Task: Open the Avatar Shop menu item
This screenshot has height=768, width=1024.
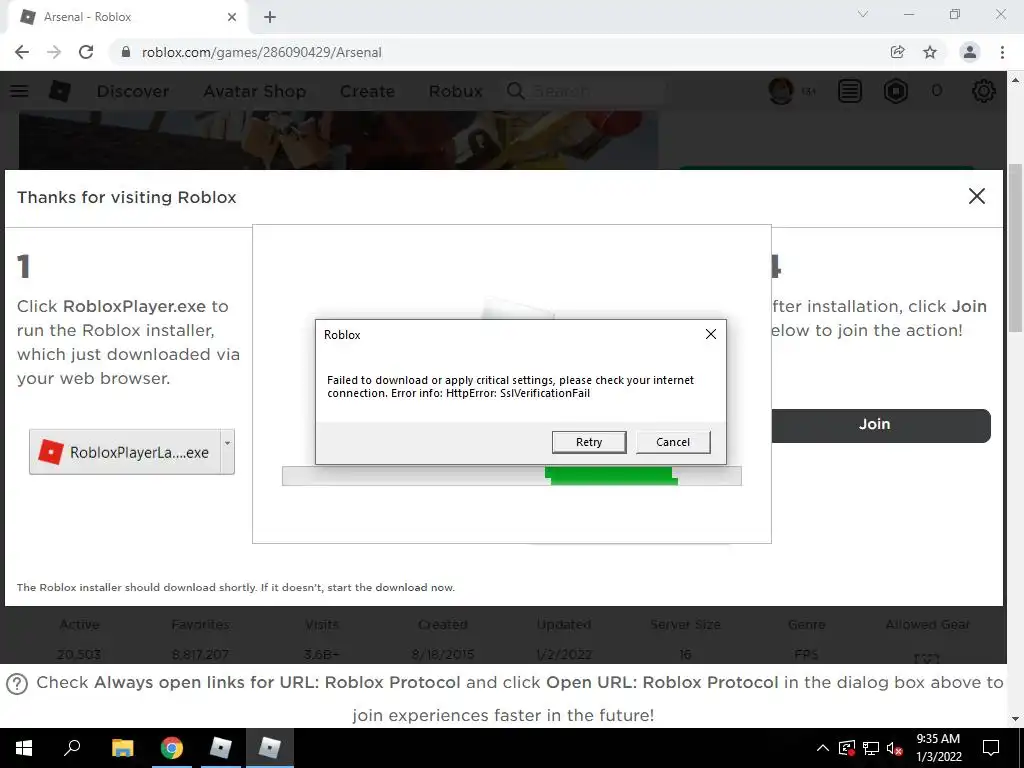Action: 254,91
